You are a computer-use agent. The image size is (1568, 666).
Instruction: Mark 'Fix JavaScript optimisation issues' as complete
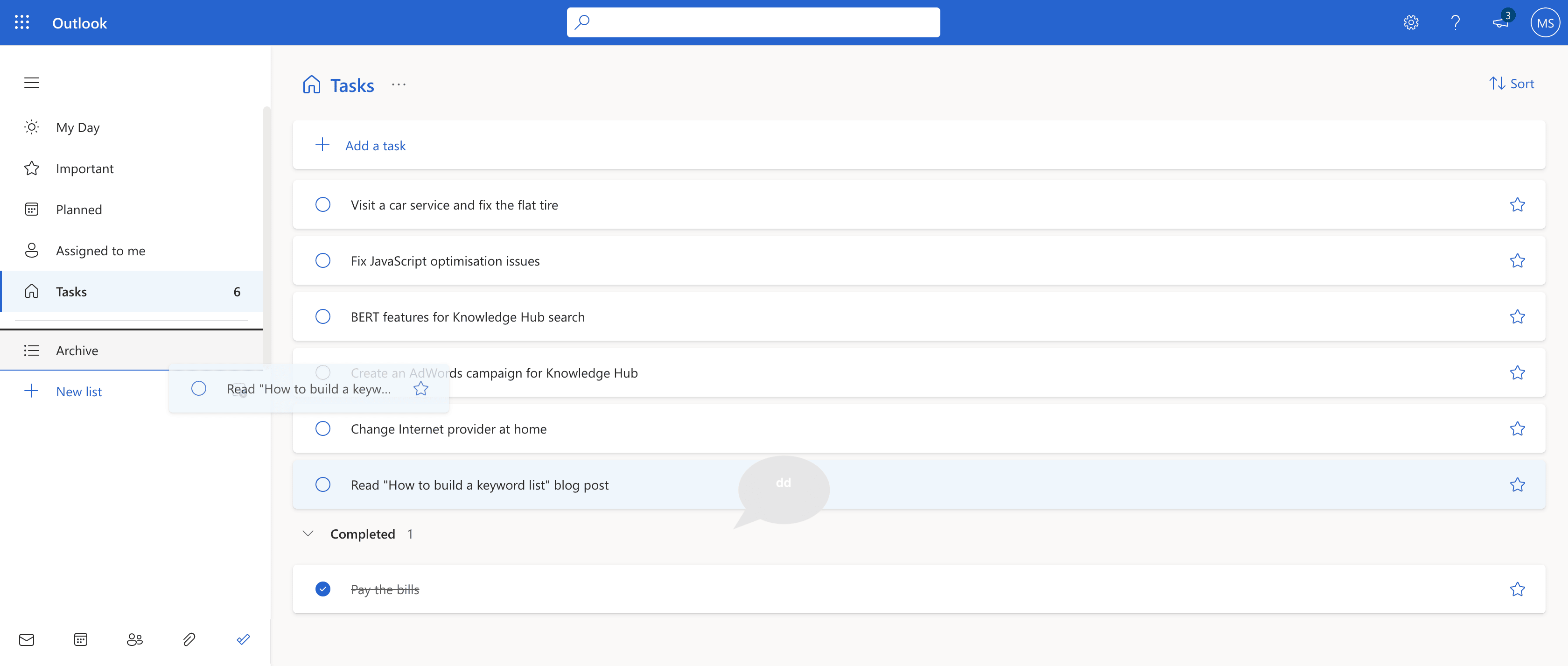[322, 260]
